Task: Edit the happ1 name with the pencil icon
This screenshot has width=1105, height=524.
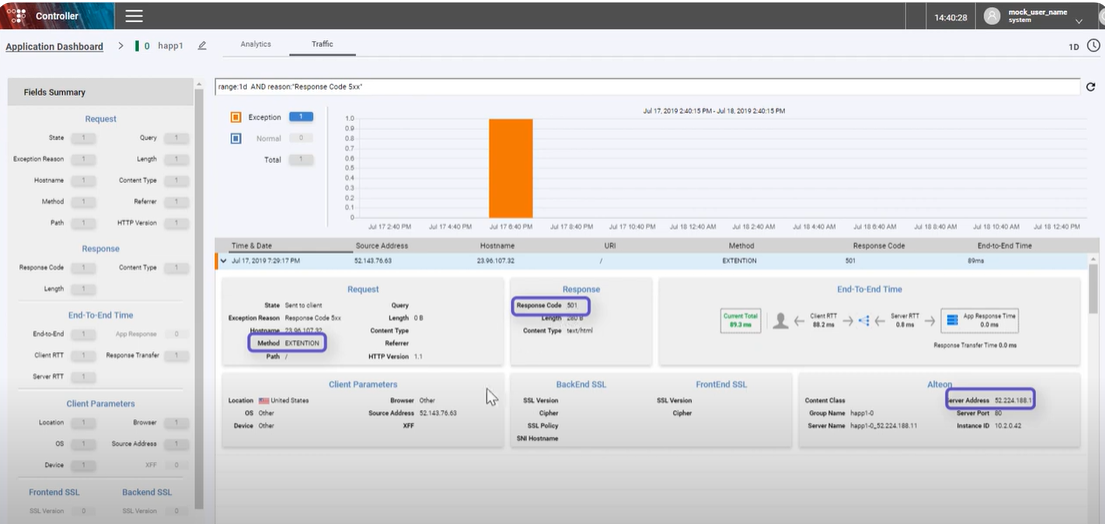Action: 202,46
